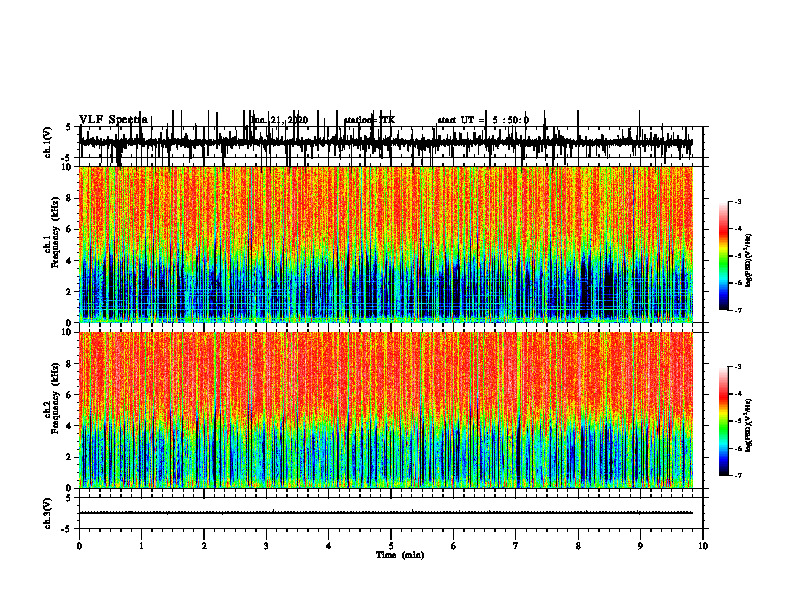Viewport: 792px width, 612px height.
Task: Click inside the ch.2 spectrogram plot
Action: 386,410
